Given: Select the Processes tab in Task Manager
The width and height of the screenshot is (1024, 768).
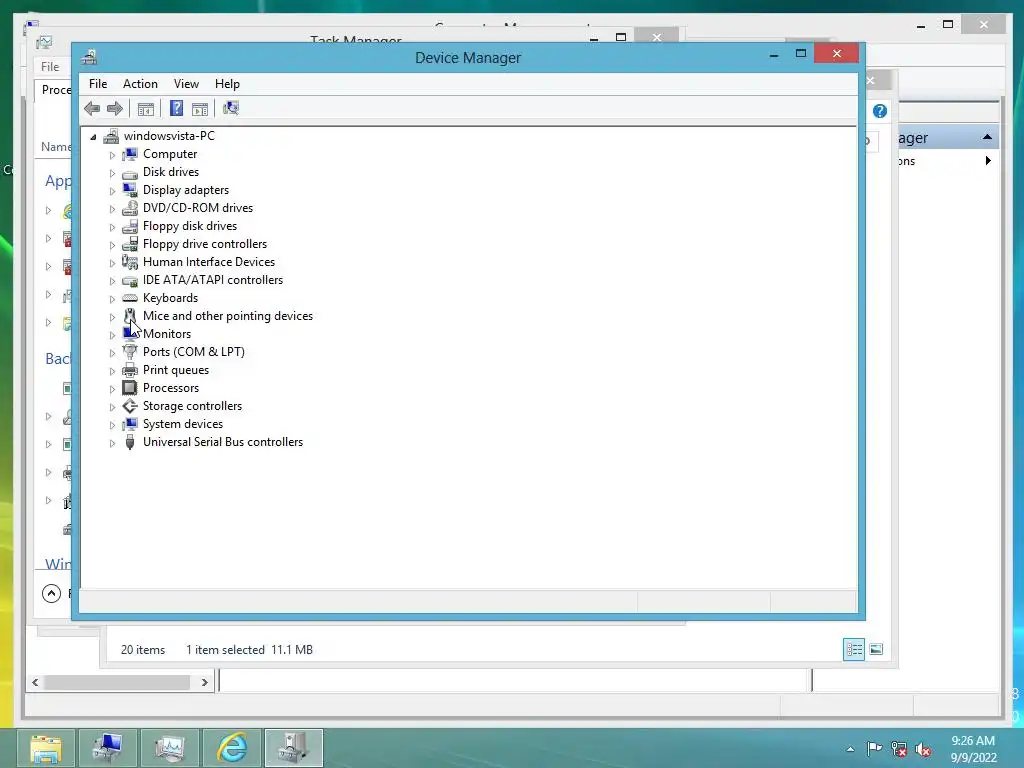Looking at the screenshot, I should pos(55,90).
